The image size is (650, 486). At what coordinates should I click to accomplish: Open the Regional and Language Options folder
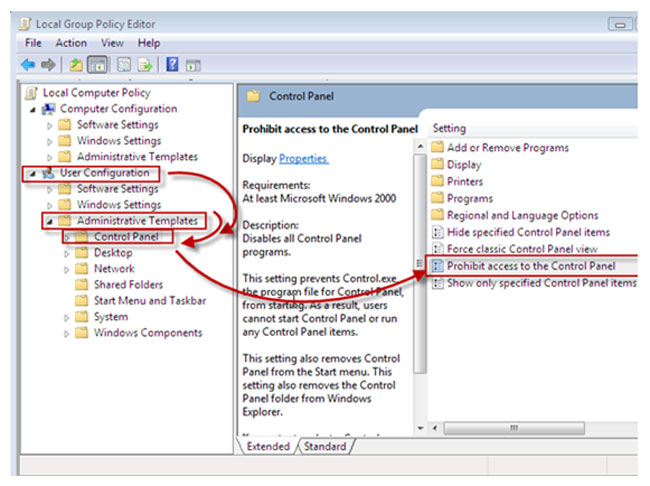(x=522, y=215)
